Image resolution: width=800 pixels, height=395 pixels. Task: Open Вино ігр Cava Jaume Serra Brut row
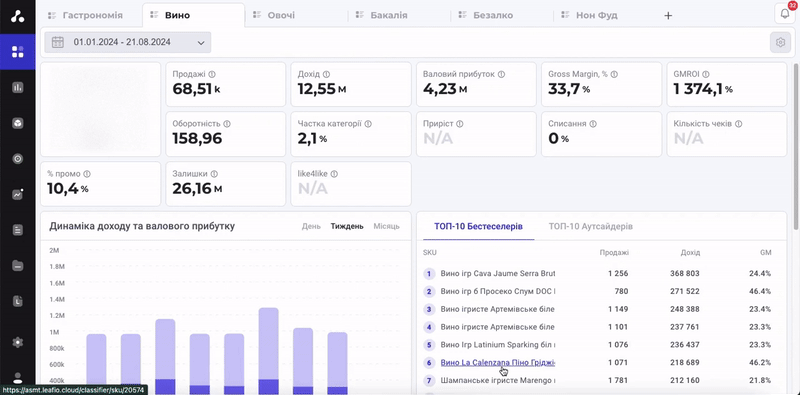pos(597,274)
